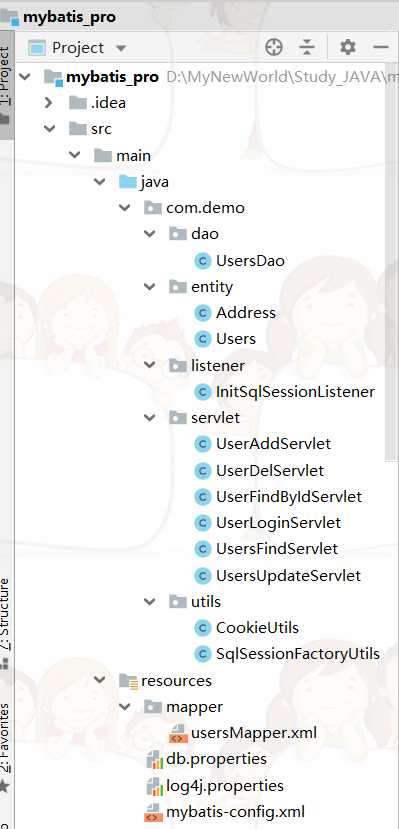Switch to the Structure tool window tab
The height and width of the screenshot is (829, 399).
coord(5,624)
